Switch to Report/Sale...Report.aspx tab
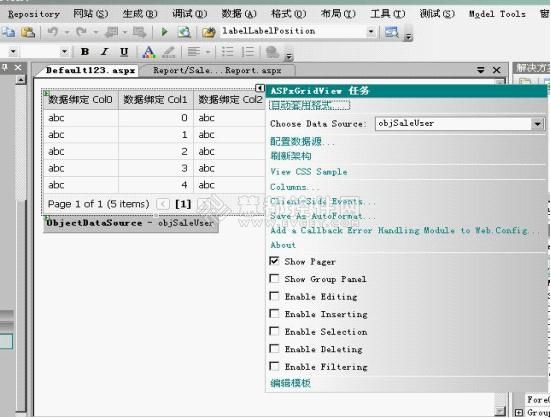 [x=217, y=70]
